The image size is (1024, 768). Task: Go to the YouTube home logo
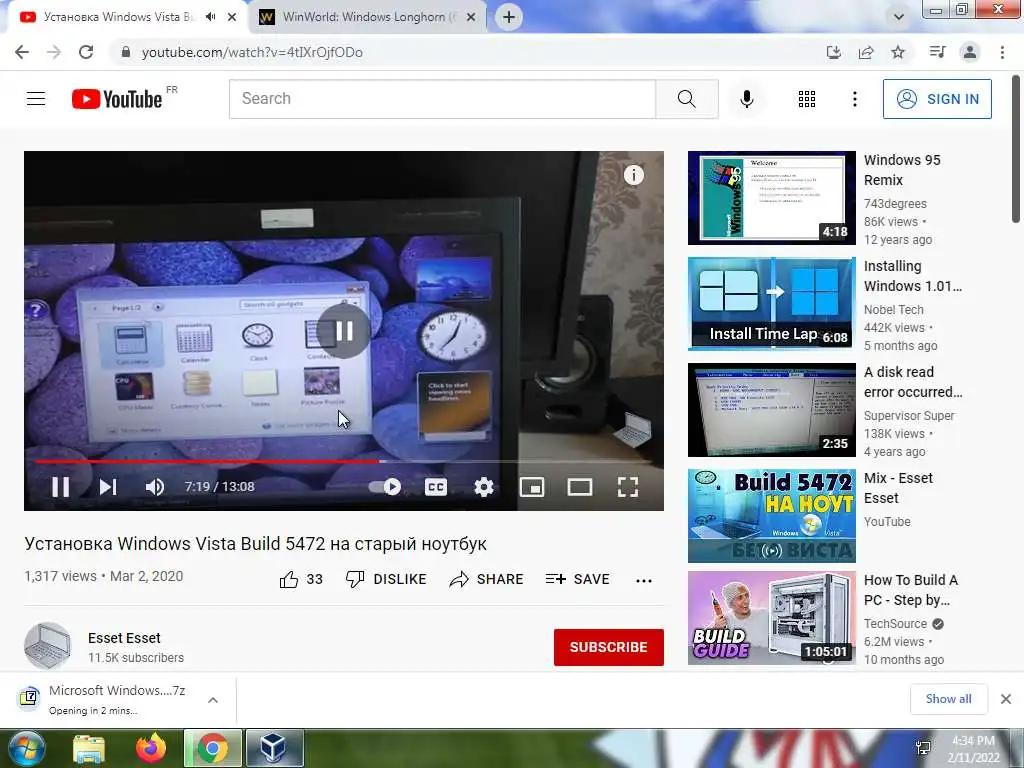pos(117,99)
